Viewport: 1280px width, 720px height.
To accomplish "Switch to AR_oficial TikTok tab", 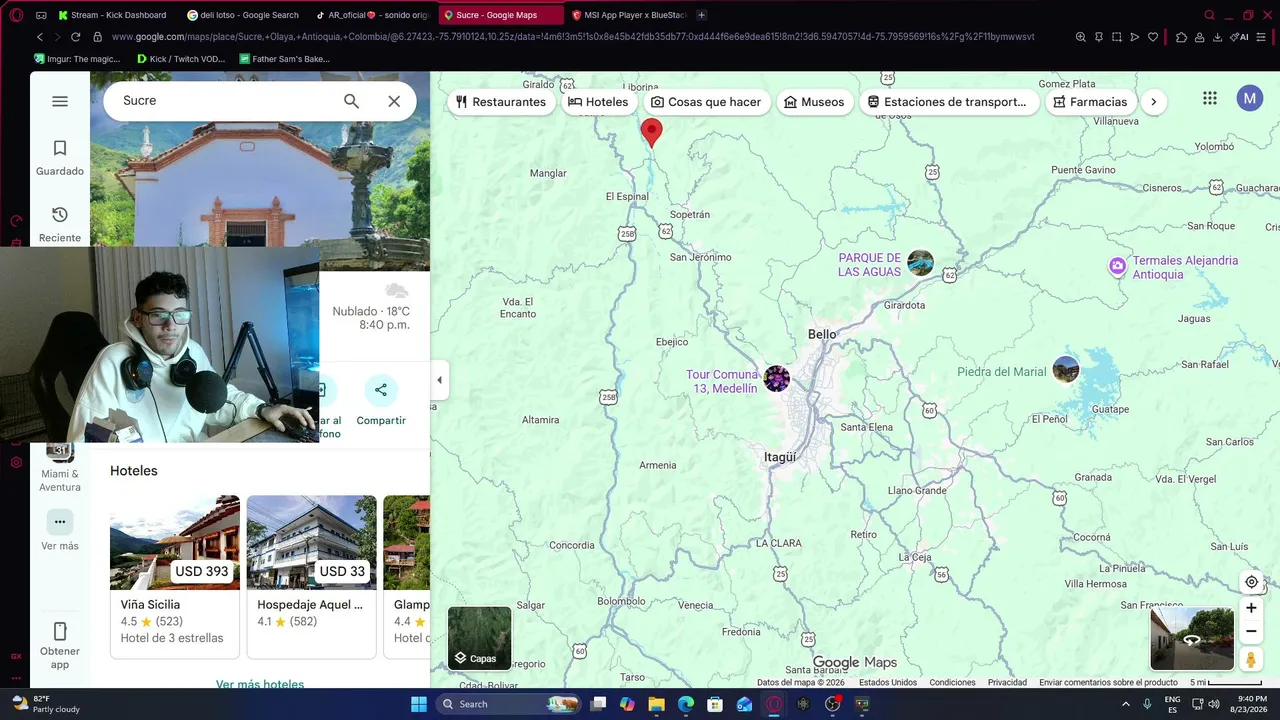I will (371, 15).
